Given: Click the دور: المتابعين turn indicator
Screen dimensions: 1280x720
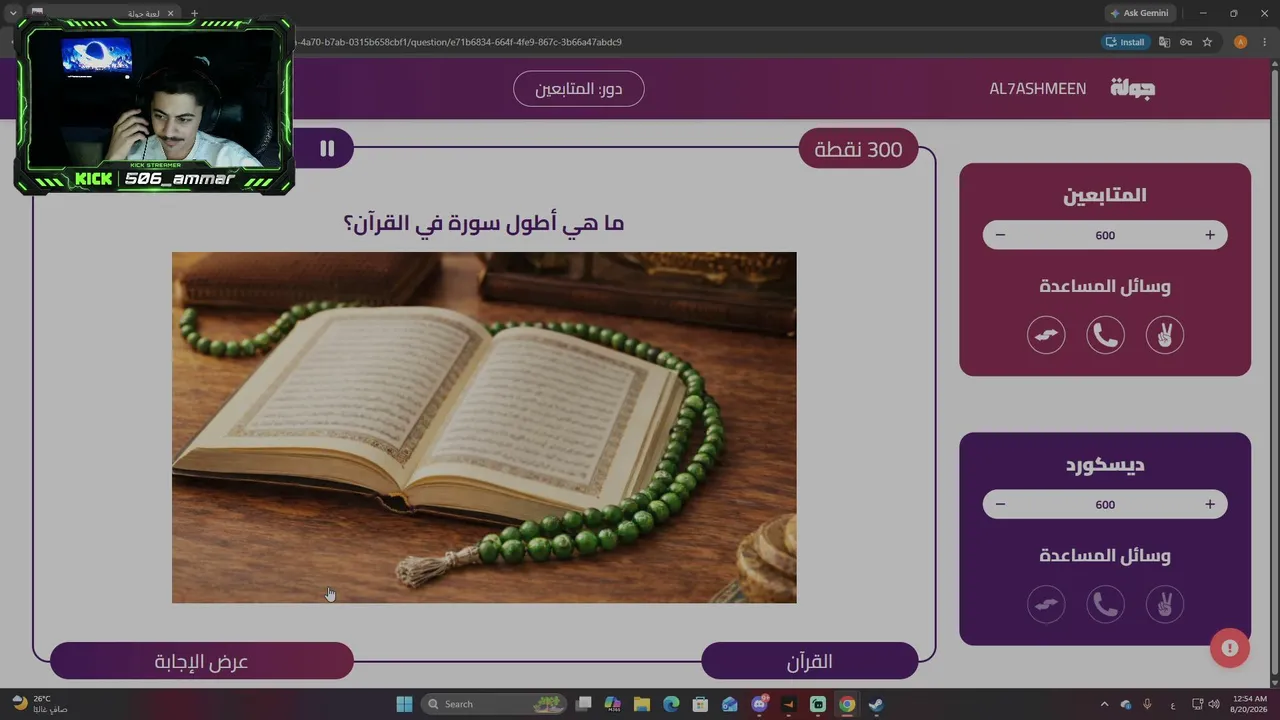Looking at the screenshot, I should [x=579, y=89].
